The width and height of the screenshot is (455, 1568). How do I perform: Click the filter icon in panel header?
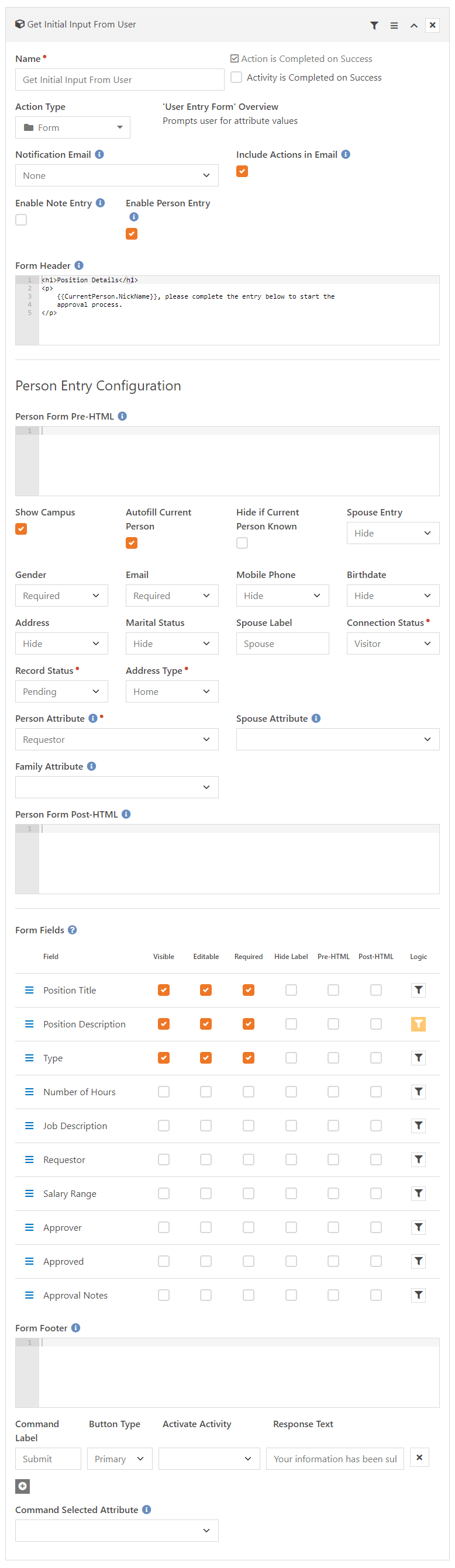[x=374, y=26]
